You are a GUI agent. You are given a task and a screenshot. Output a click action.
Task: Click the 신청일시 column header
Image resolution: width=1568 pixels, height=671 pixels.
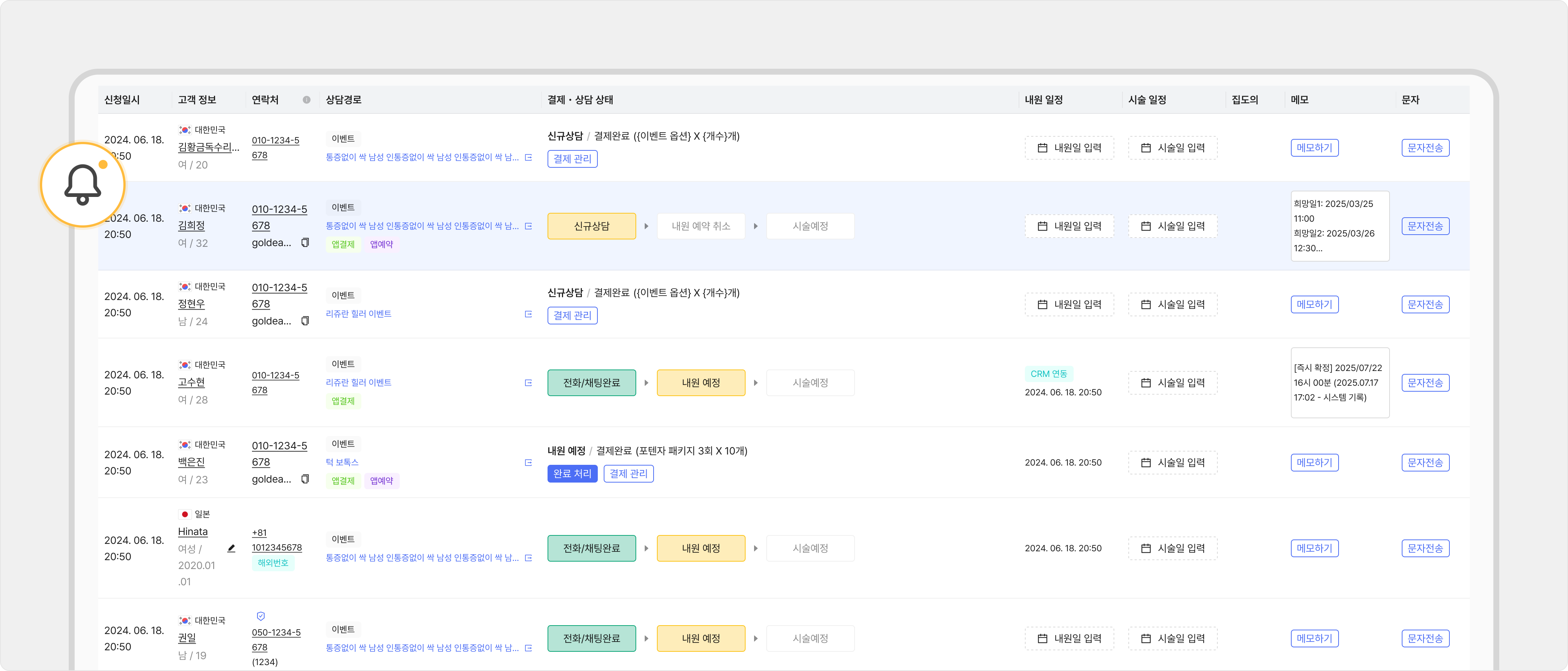point(122,100)
